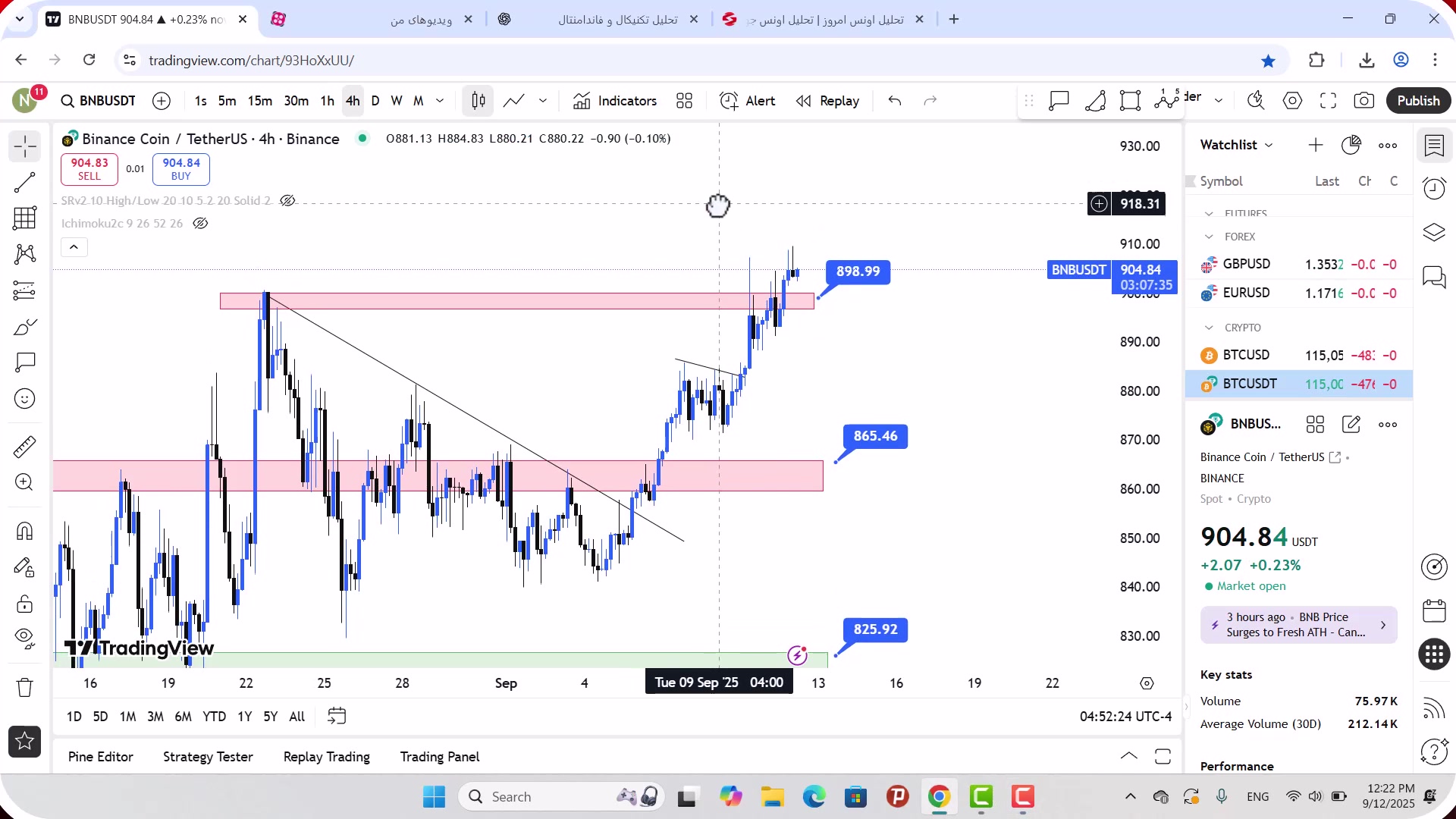Enter fullscreen mode

tap(1328, 101)
